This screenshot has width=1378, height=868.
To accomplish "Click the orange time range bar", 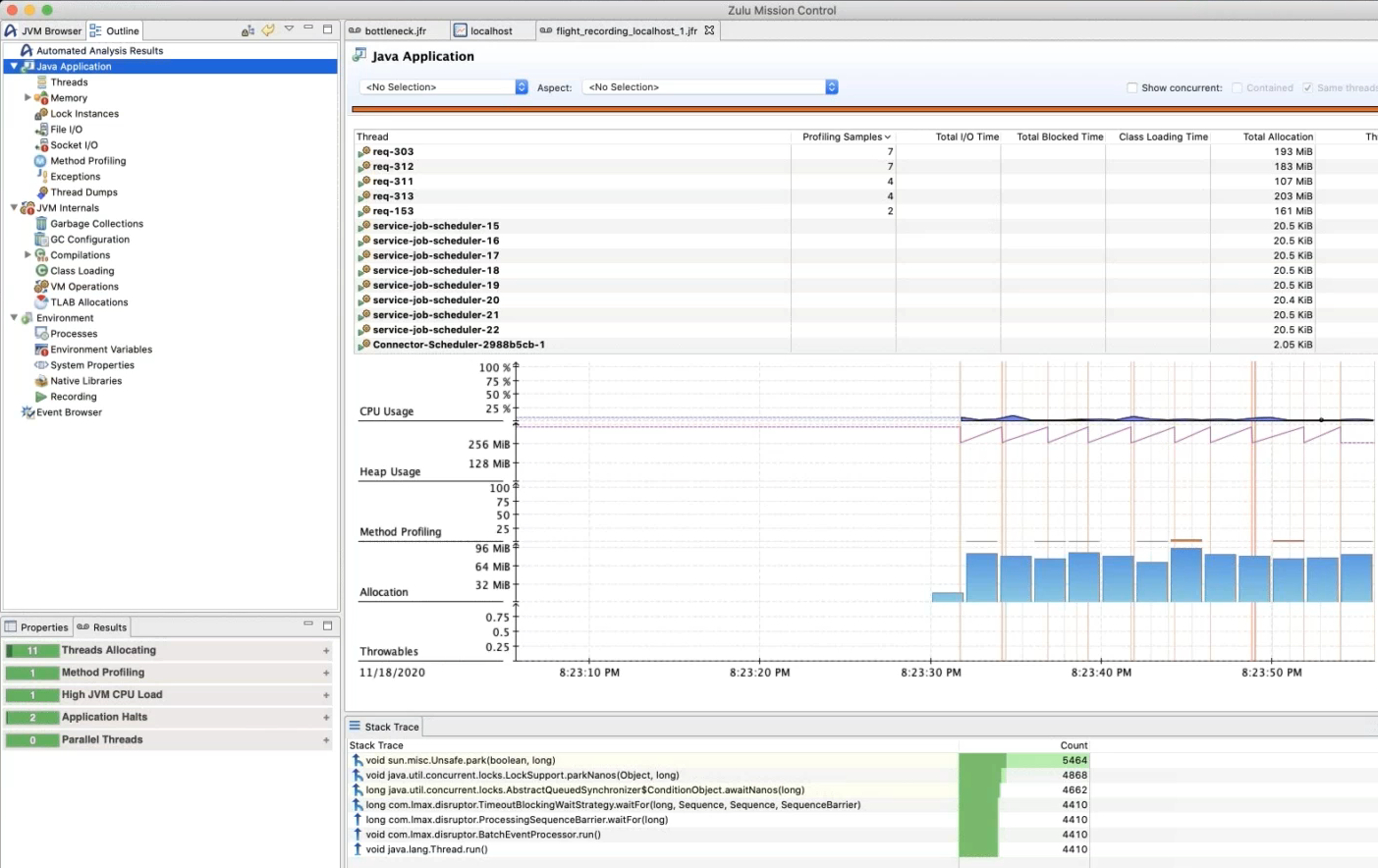I will 864,110.
